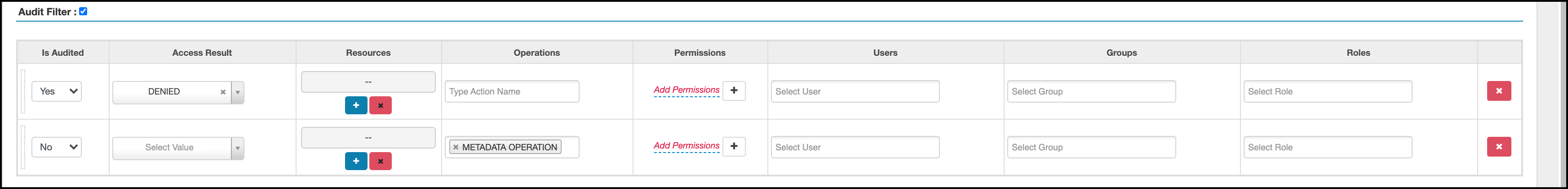Click plus button beside second Add Permissions
Viewport: 1568px width, 189px height.
[734, 146]
